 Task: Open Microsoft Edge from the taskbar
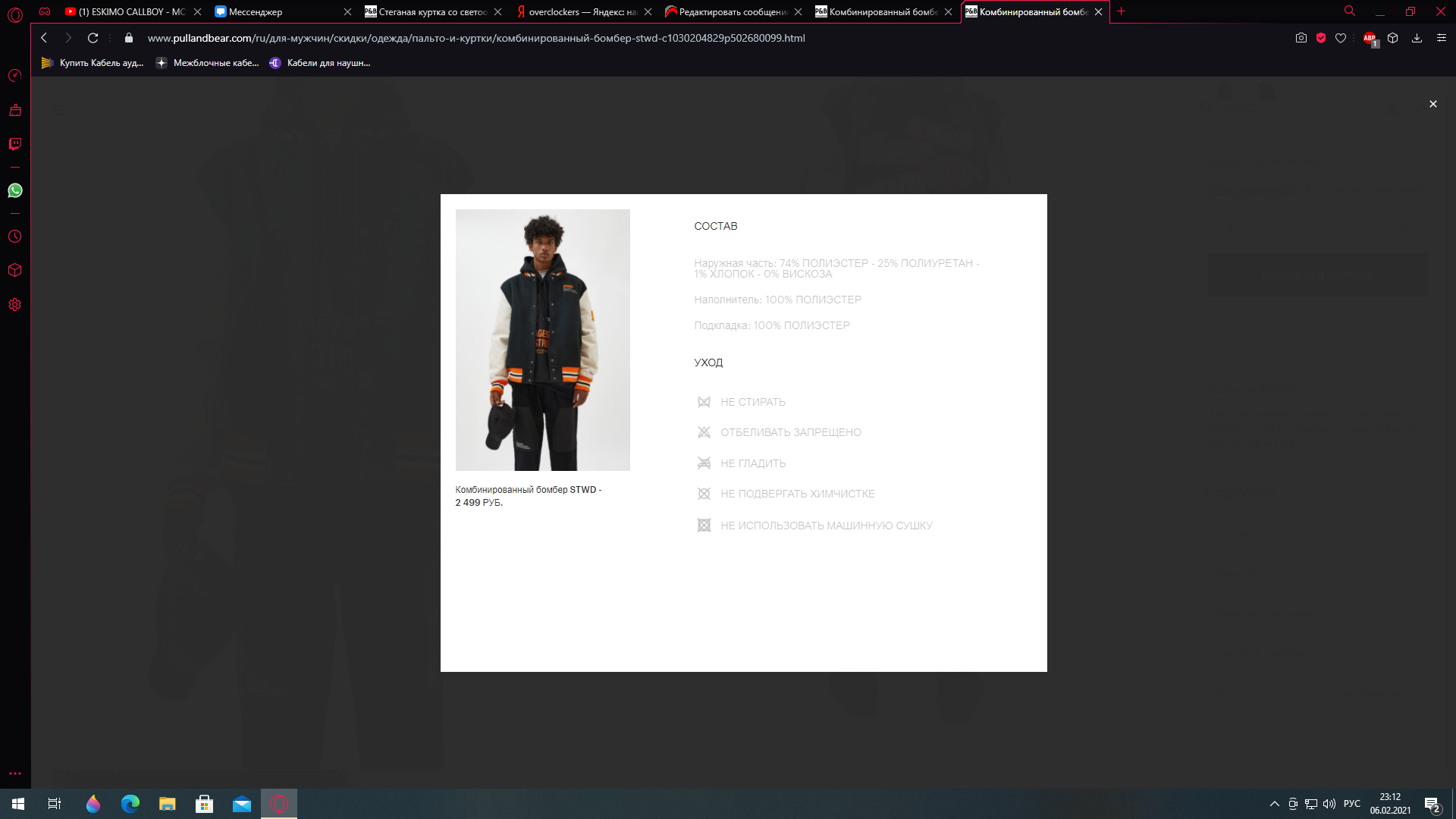tap(130, 804)
